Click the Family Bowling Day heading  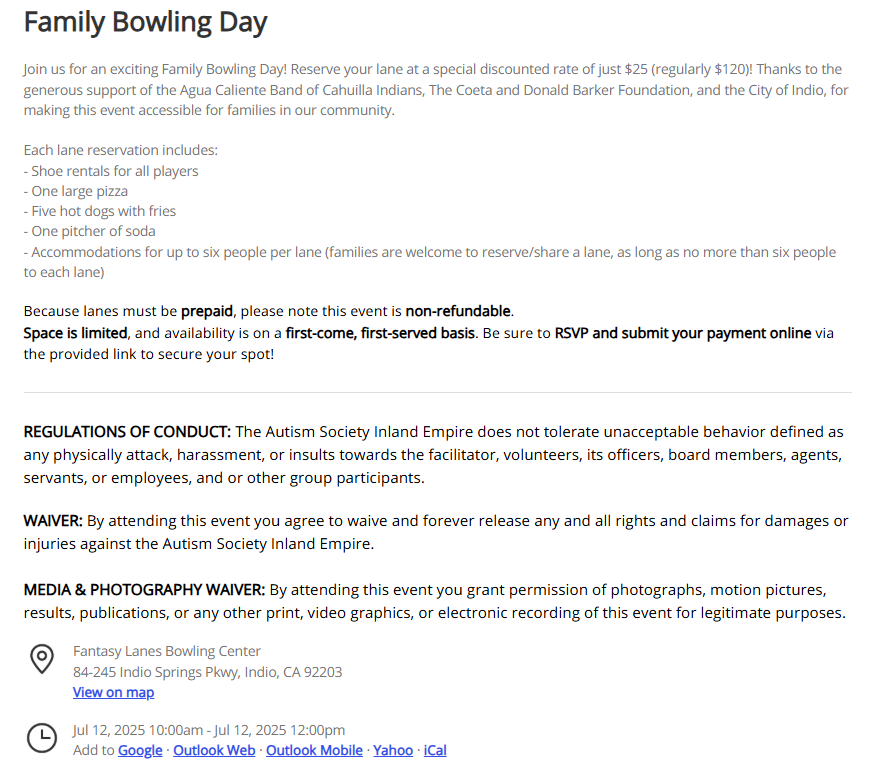[146, 23]
